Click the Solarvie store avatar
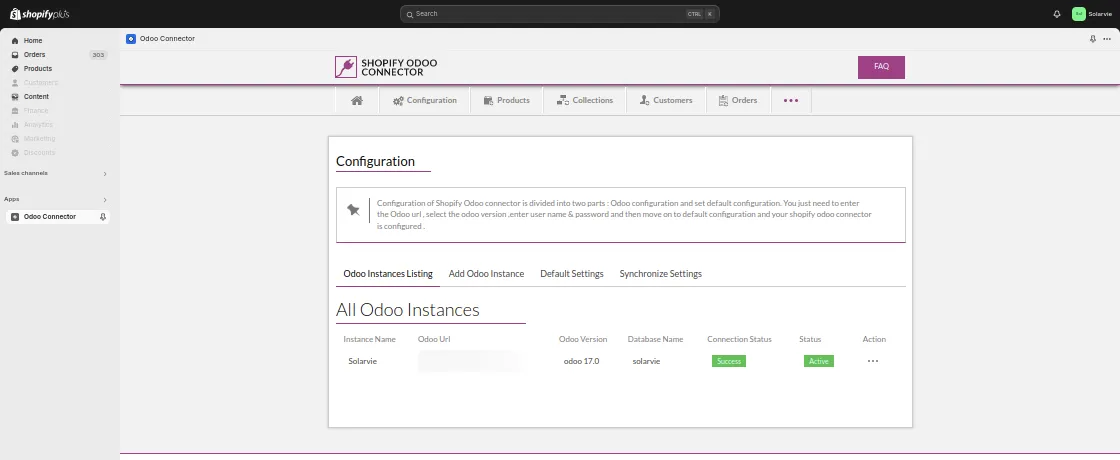Viewport: 1120px width, 460px height. coord(1079,14)
